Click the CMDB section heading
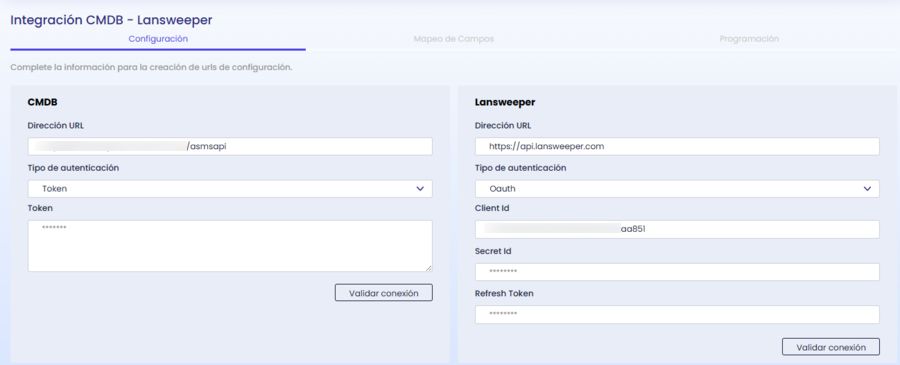 tap(42, 102)
